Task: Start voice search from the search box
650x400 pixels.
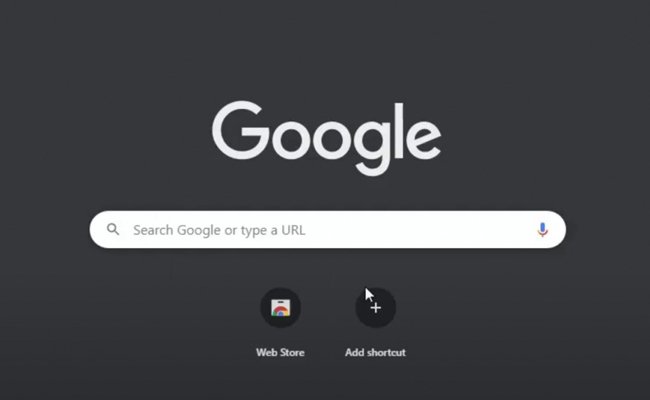Action: [x=542, y=230]
